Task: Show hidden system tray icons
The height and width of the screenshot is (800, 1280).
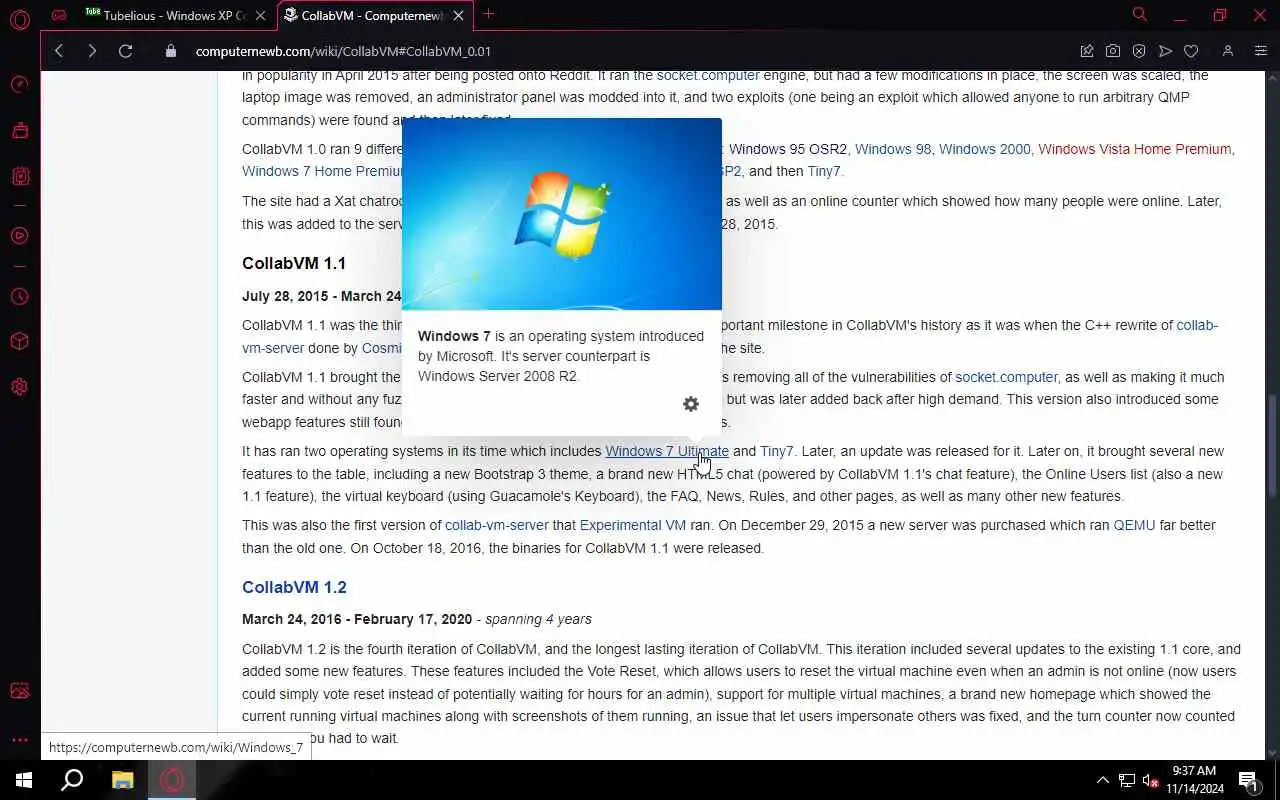Action: [1103, 780]
